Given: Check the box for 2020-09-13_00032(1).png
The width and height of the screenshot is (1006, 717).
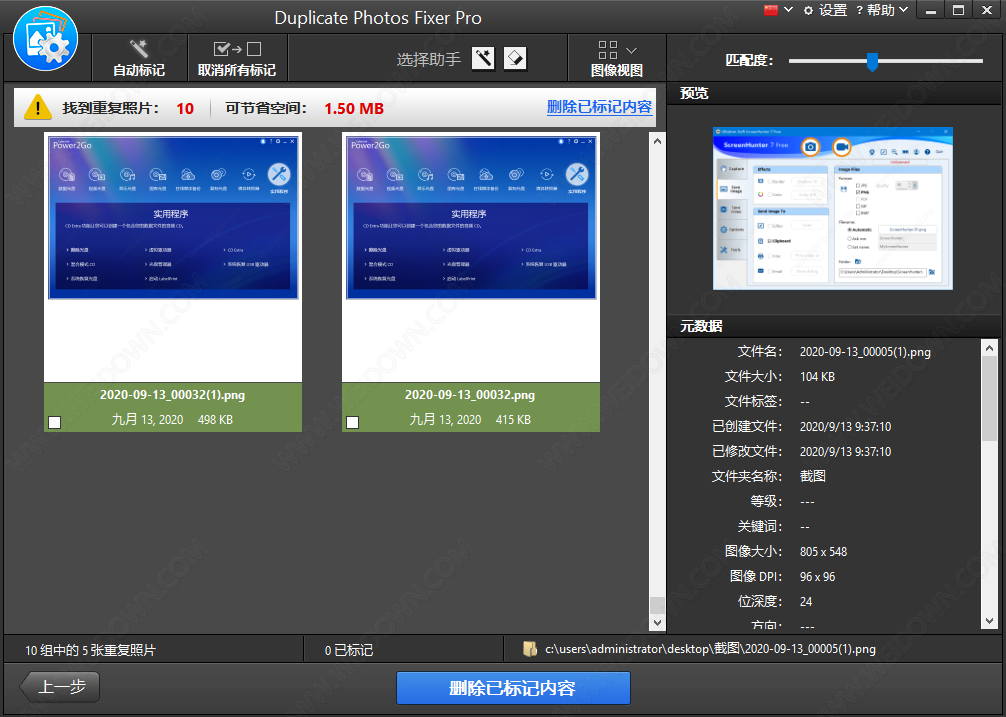Looking at the screenshot, I should (55, 422).
